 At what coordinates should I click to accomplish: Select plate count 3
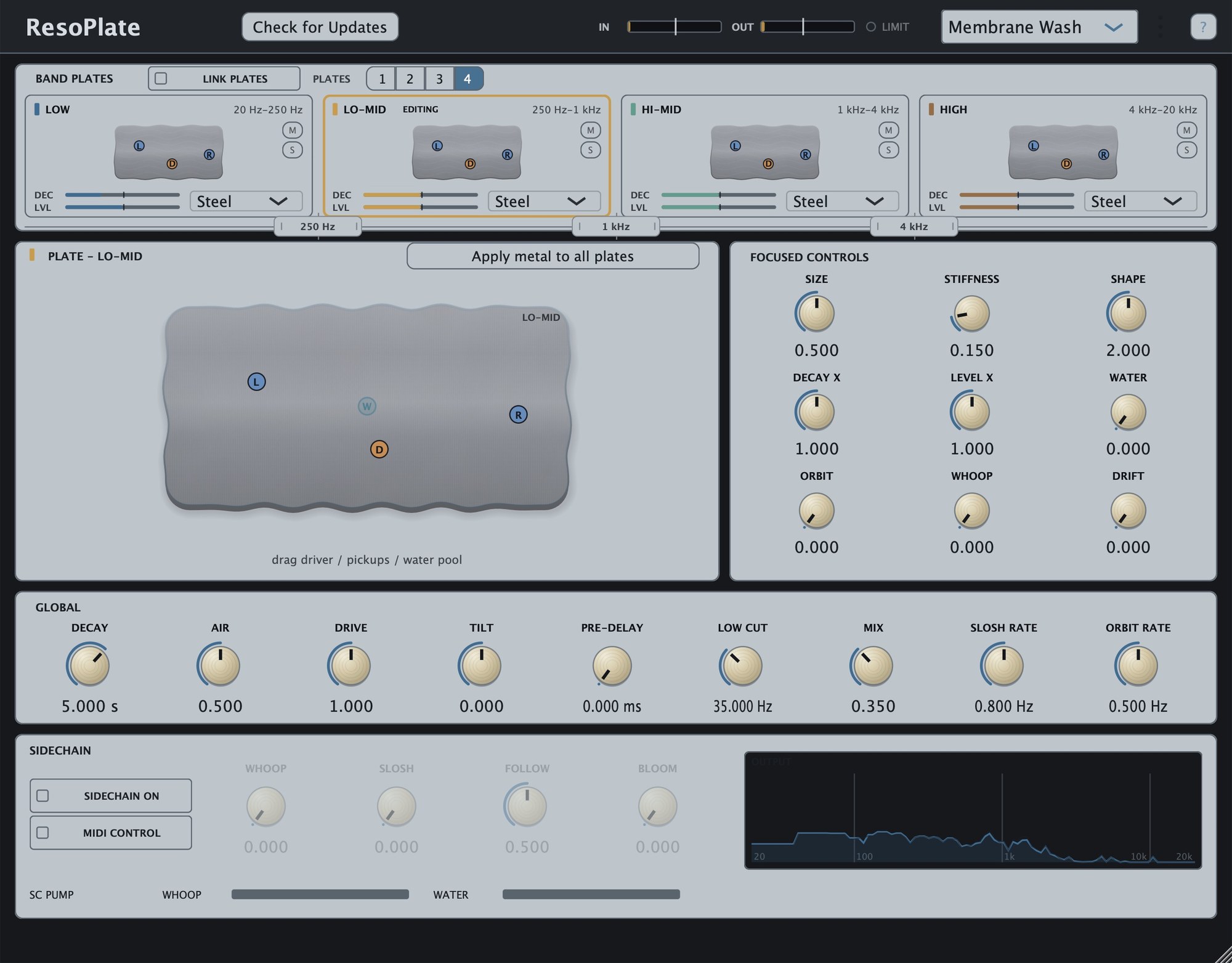tap(439, 78)
